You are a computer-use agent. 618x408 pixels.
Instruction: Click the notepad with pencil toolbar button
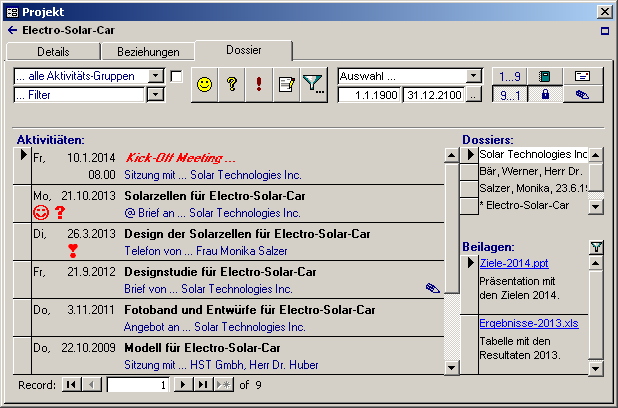(286, 85)
